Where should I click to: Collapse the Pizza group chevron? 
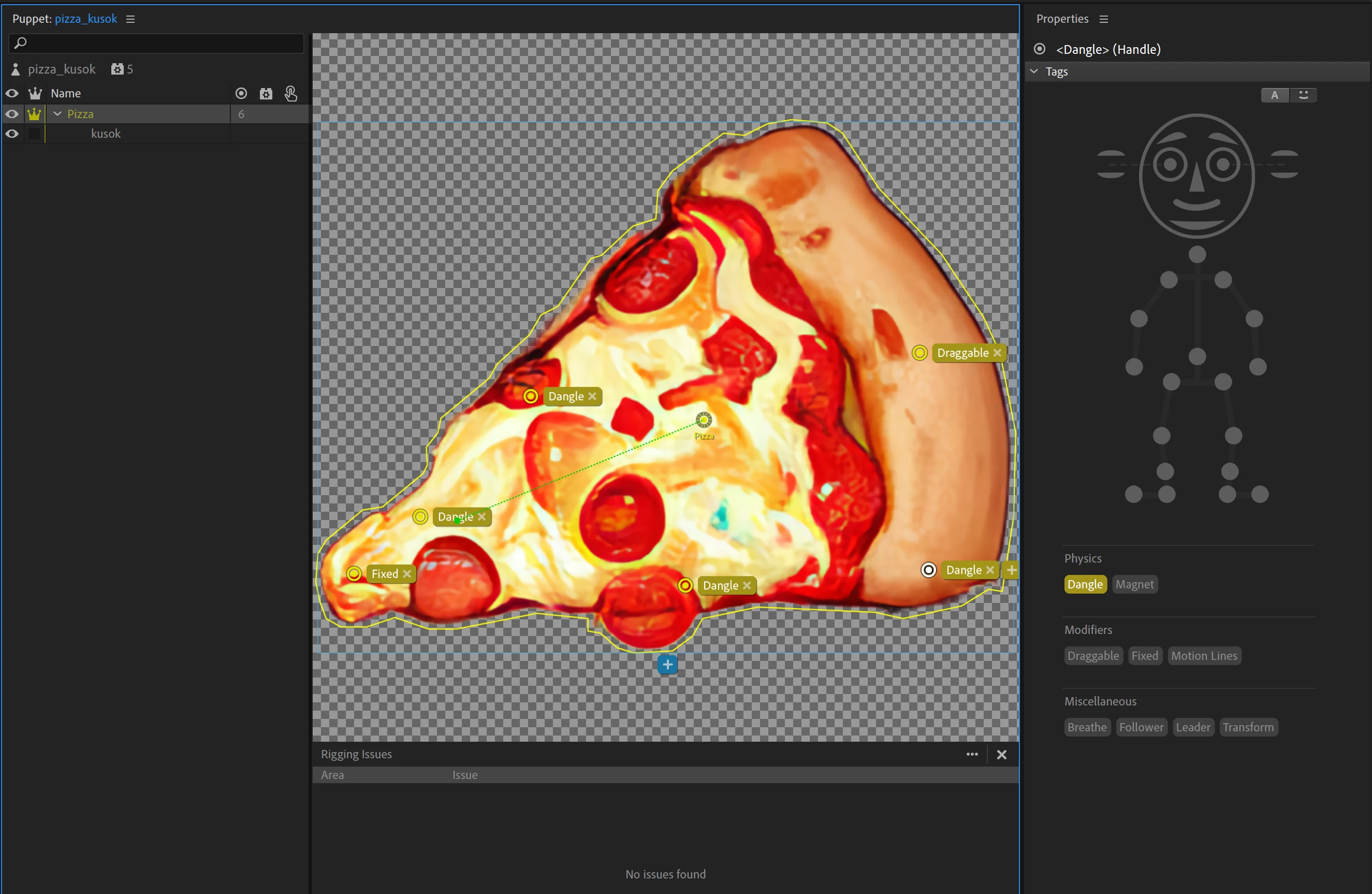point(57,113)
